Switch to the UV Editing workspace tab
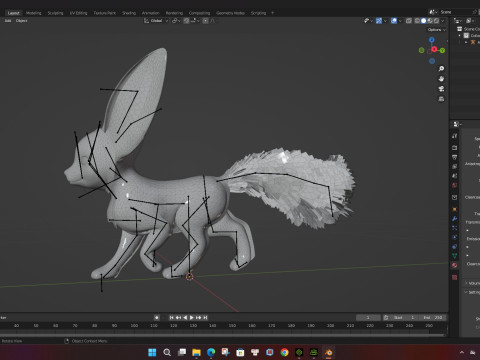480x360 pixels. click(78, 13)
